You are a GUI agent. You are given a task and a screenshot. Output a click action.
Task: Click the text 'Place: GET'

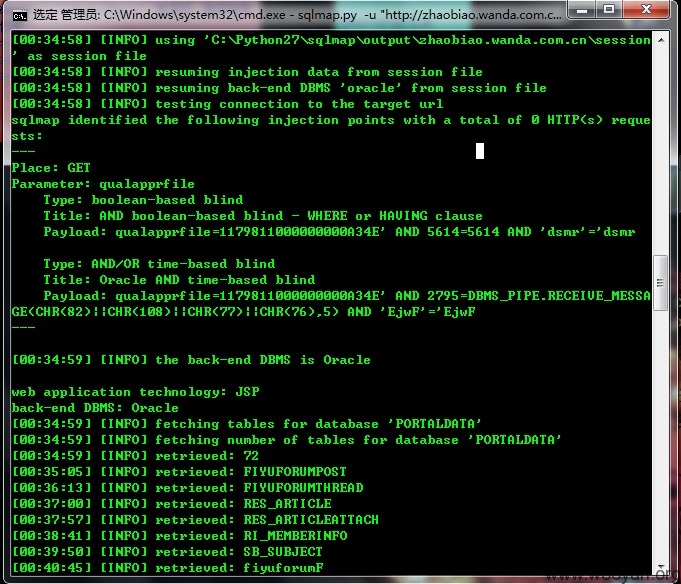pyautogui.click(x=51, y=168)
